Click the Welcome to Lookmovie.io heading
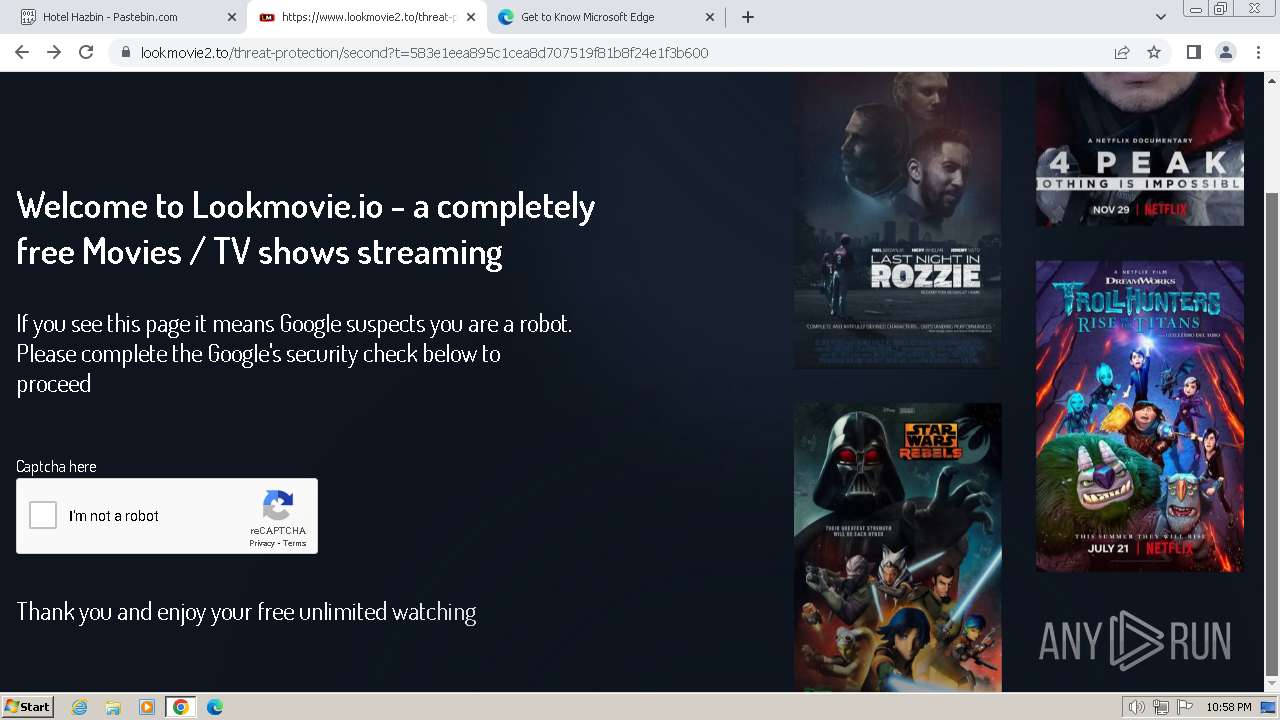The width and height of the screenshot is (1280, 720). click(x=306, y=228)
